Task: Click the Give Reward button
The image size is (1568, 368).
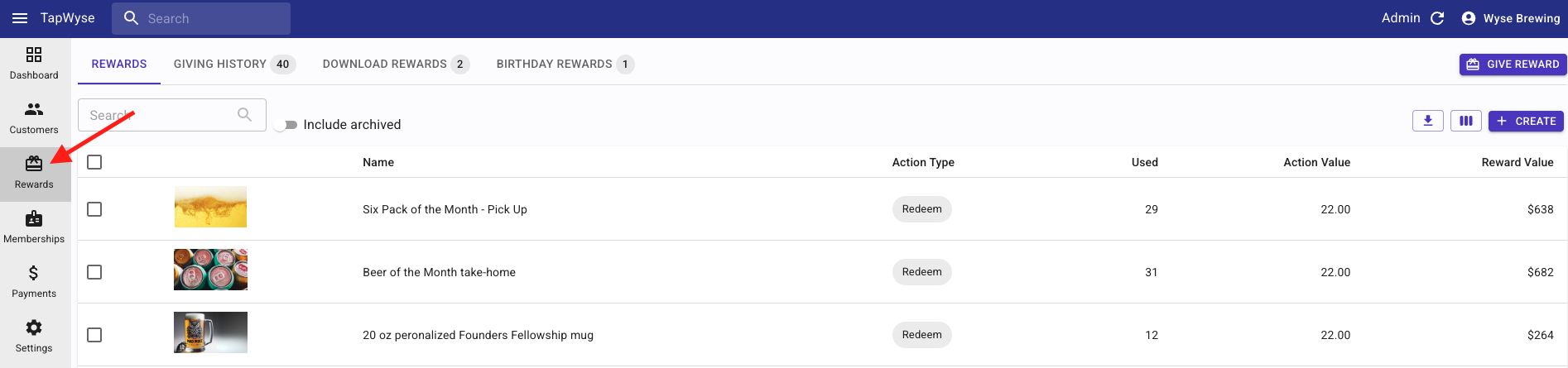Action: point(1513,64)
